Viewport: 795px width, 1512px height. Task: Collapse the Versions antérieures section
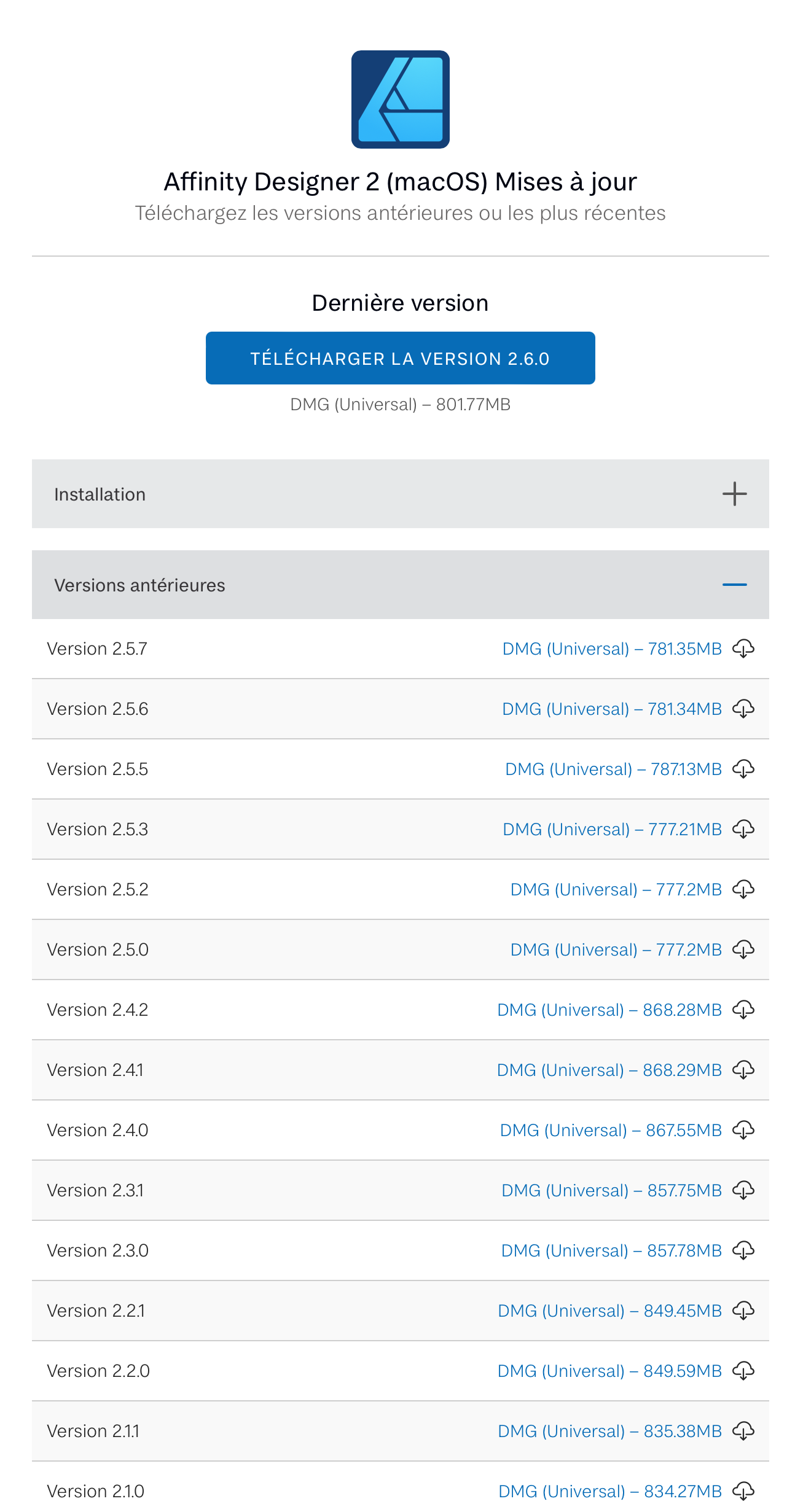400,585
